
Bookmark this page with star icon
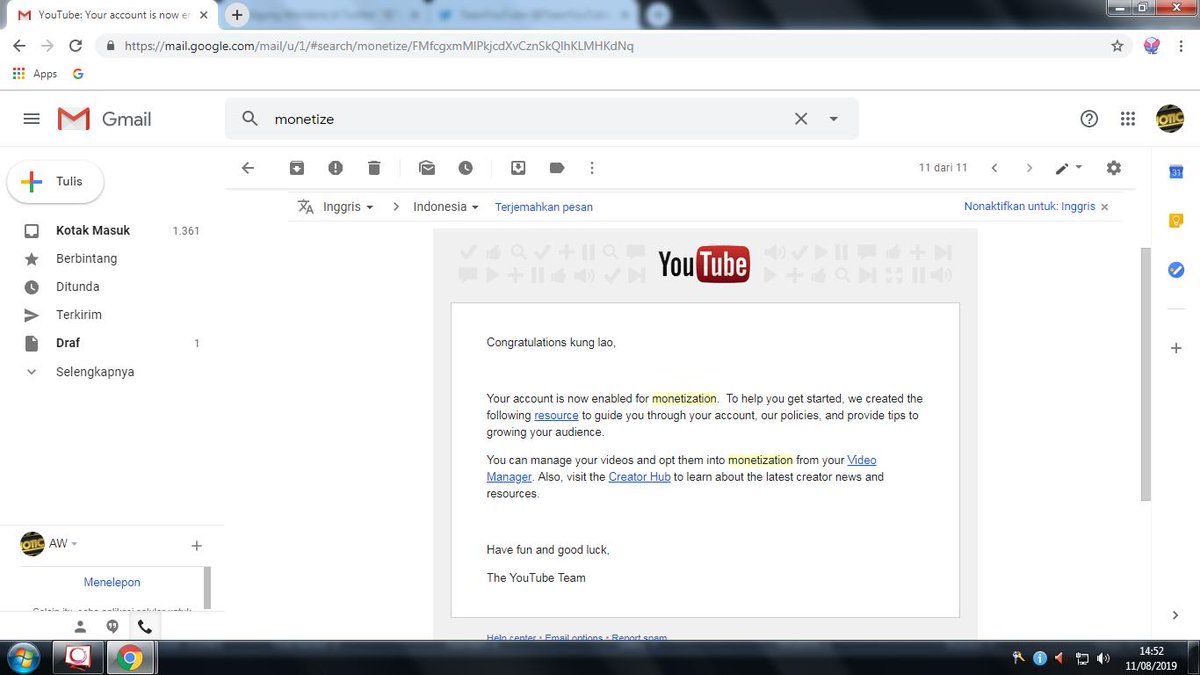click(1117, 46)
